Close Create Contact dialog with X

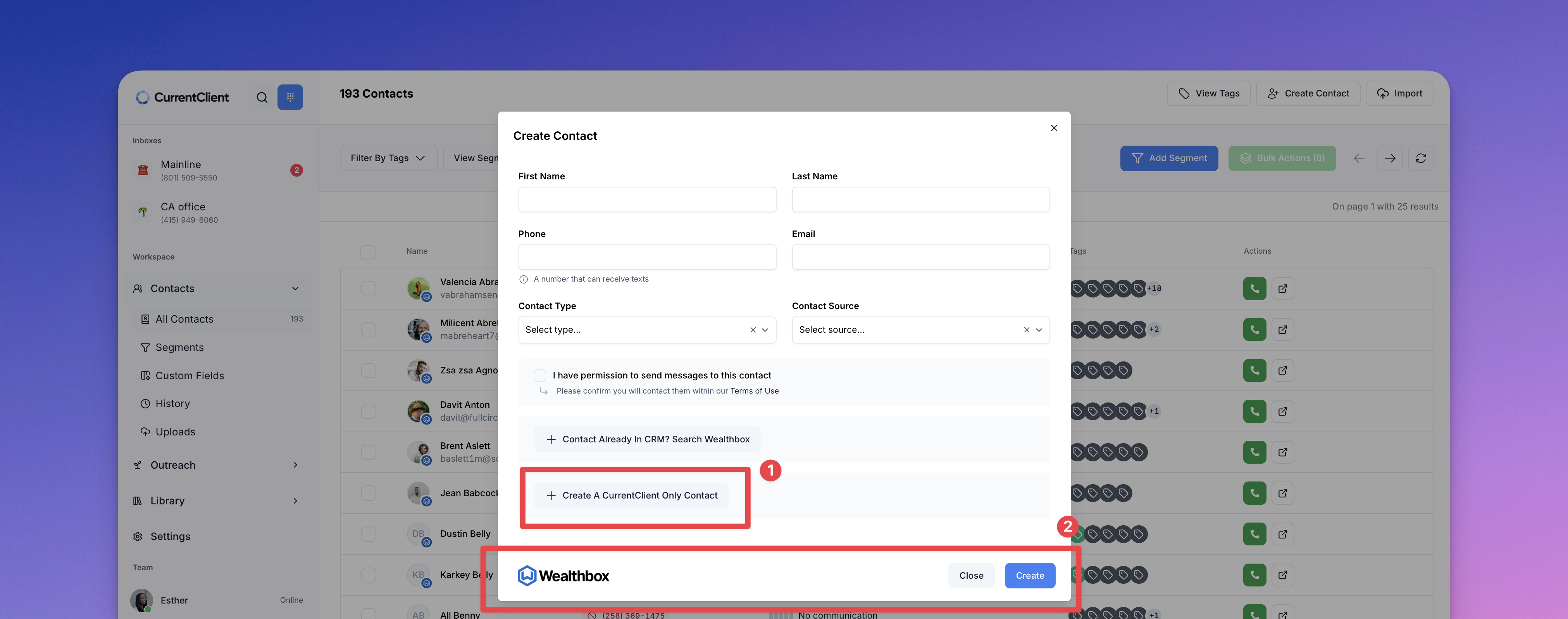pos(1054,128)
